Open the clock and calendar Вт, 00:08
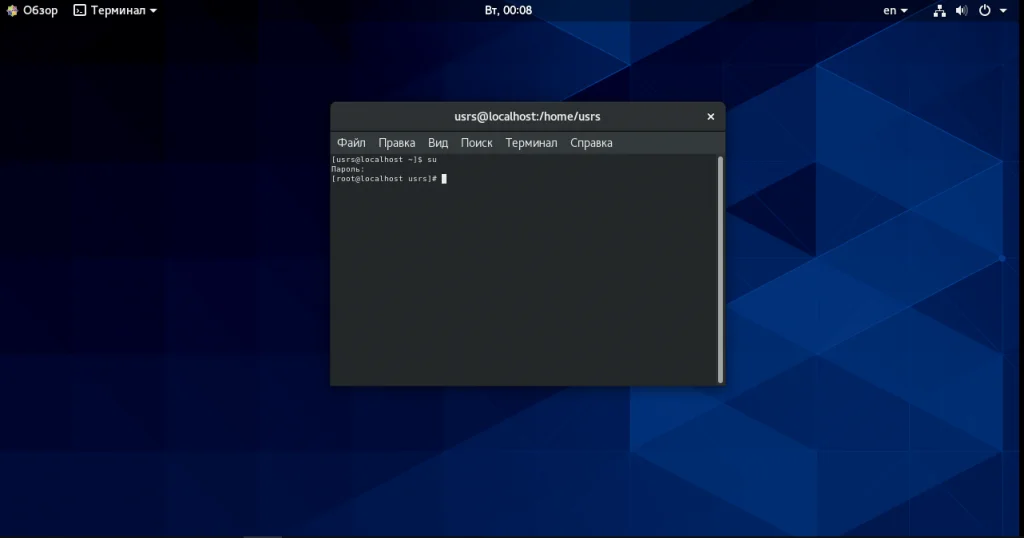The image size is (1024, 538). click(x=508, y=10)
